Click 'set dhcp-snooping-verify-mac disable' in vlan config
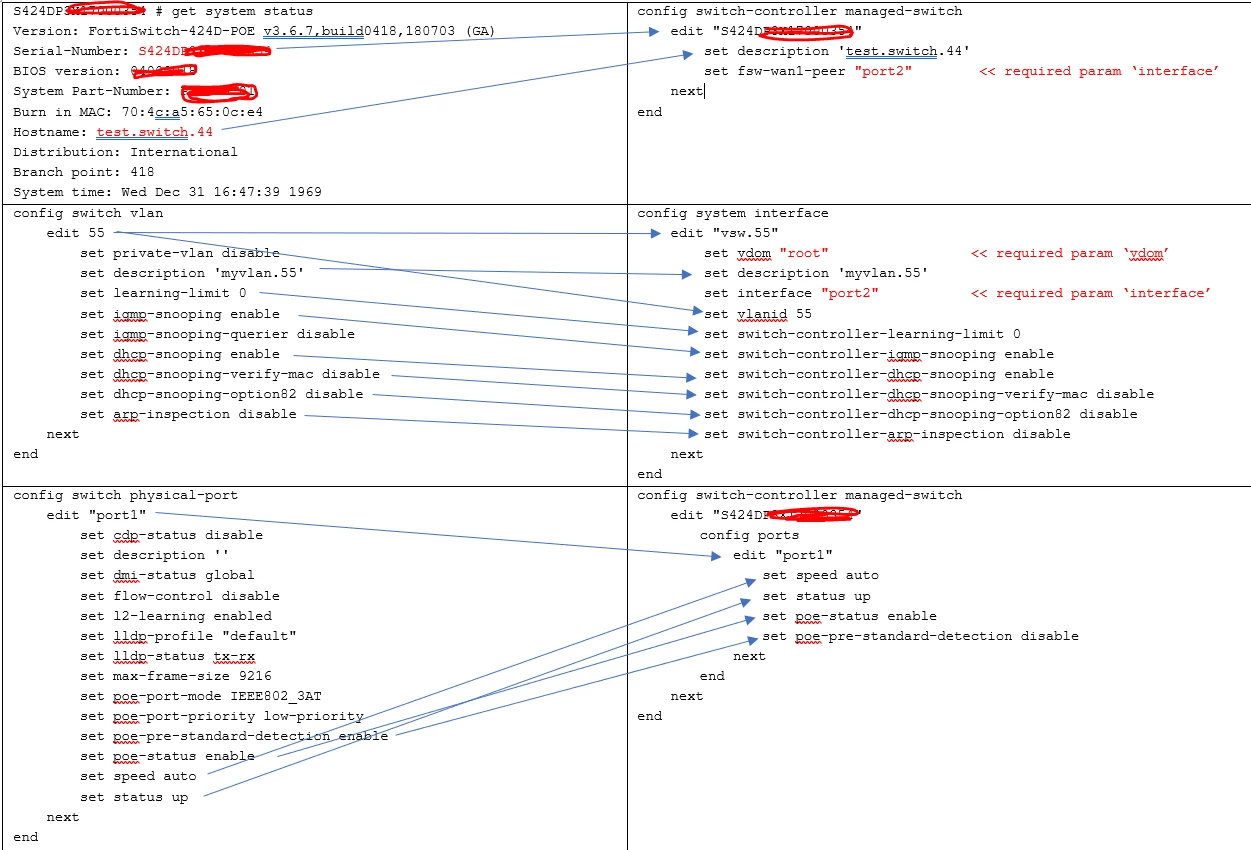The image size is (1251, 850). (230, 374)
